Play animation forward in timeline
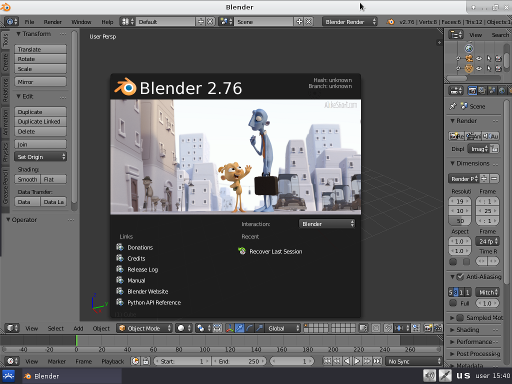 point(358,361)
